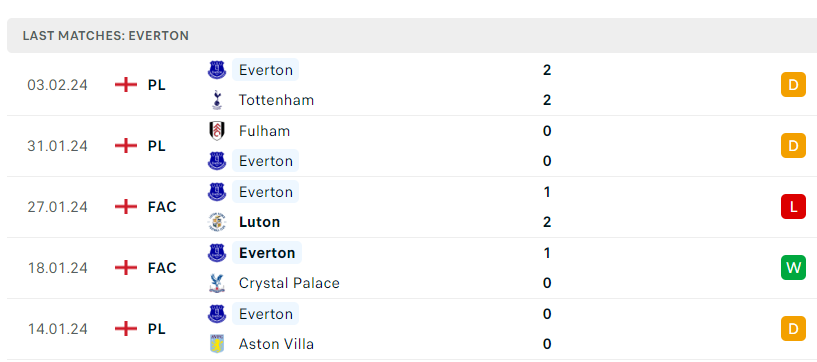Select the bold Luton winner name
The width and height of the screenshot is (817, 362).
click(259, 222)
